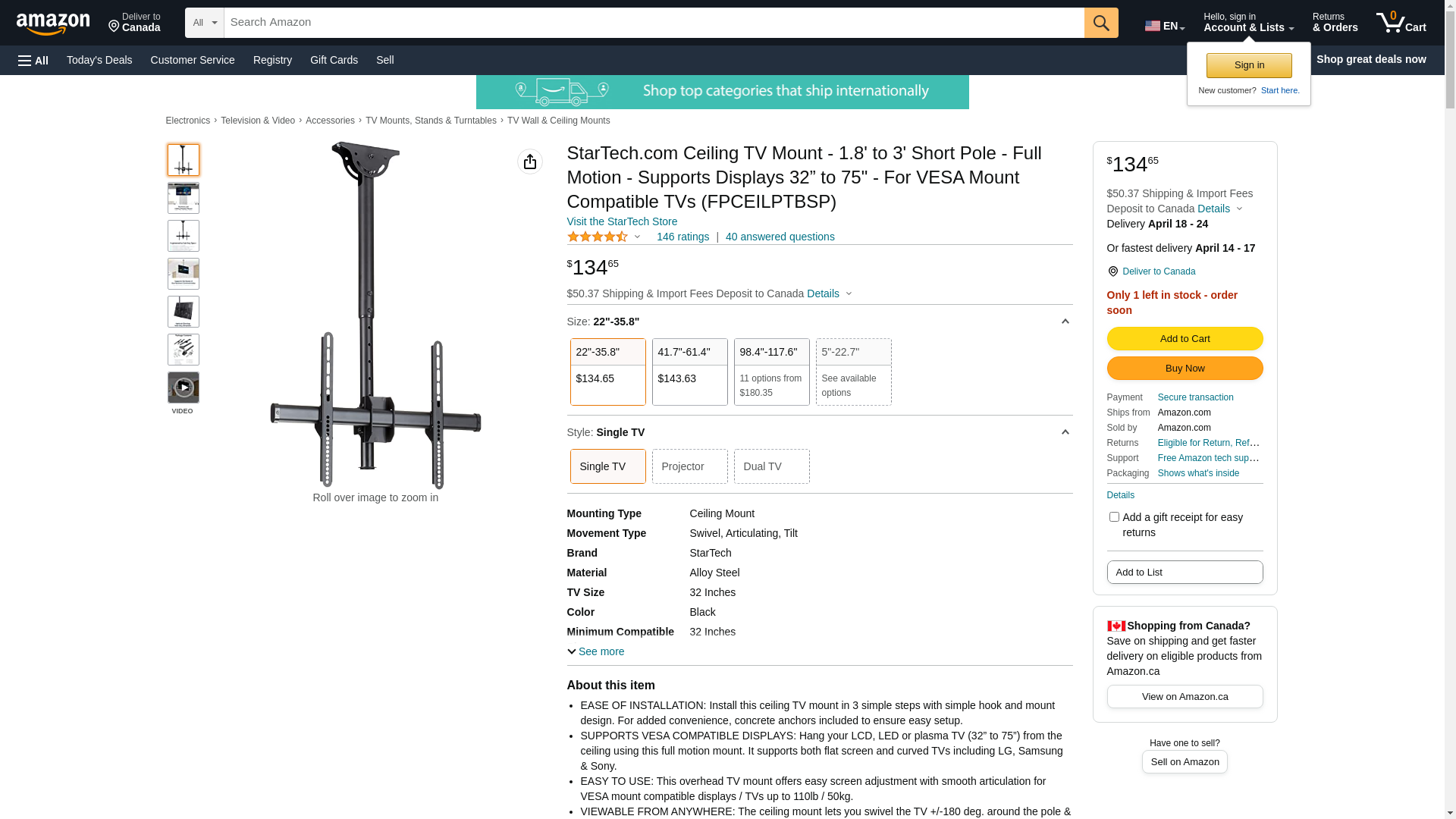Image resolution: width=1456 pixels, height=819 pixels.
Task: Open the EN language dropdown
Action: pos(1164,26)
